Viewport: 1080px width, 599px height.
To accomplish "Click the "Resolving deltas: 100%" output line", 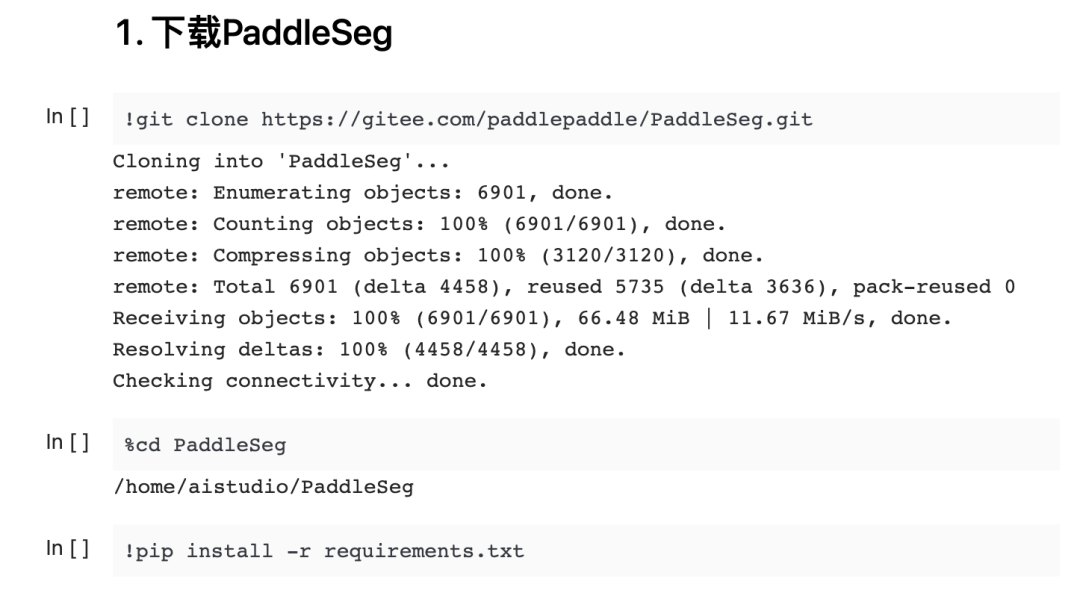I will tap(368, 350).
